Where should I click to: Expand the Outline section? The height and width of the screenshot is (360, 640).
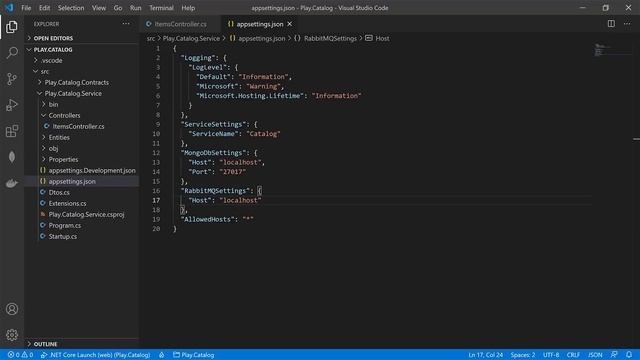point(82,344)
